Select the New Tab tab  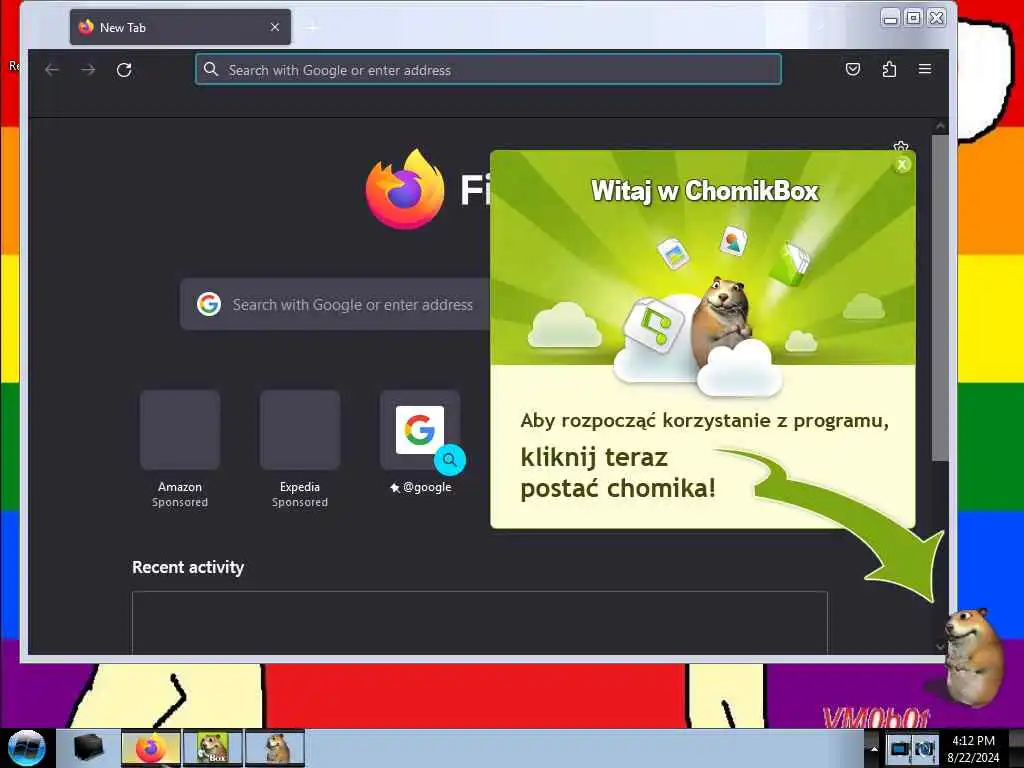pos(180,27)
